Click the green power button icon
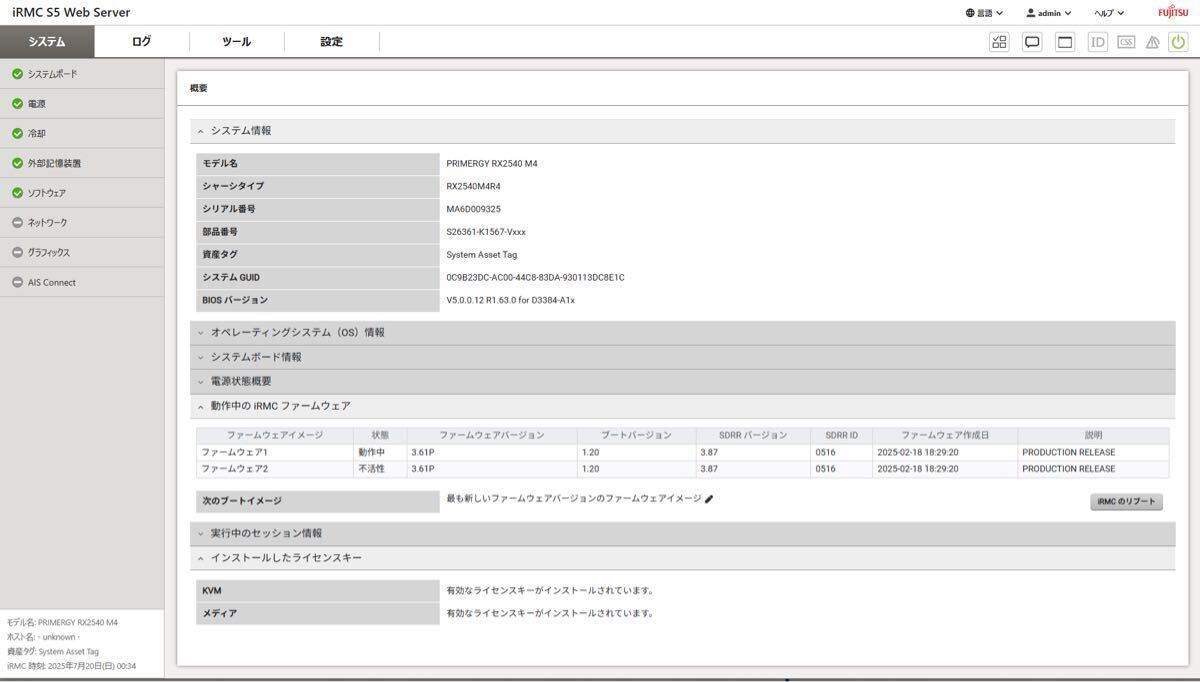 coord(1178,42)
